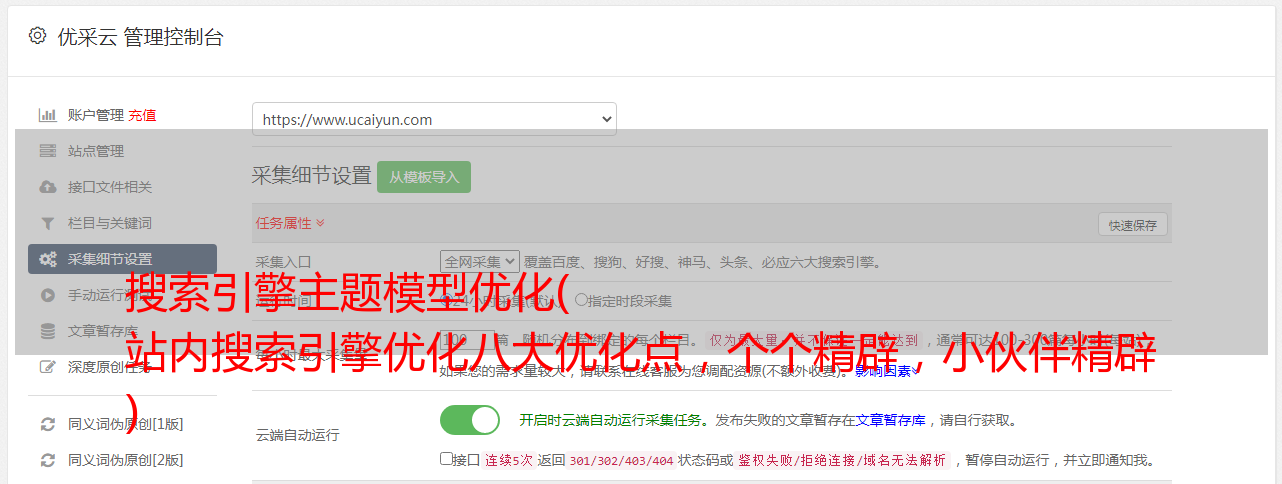The height and width of the screenshot is (484, 1282).
Task: Click the 从模板导入 button
Action: click(x=424, y=177)
